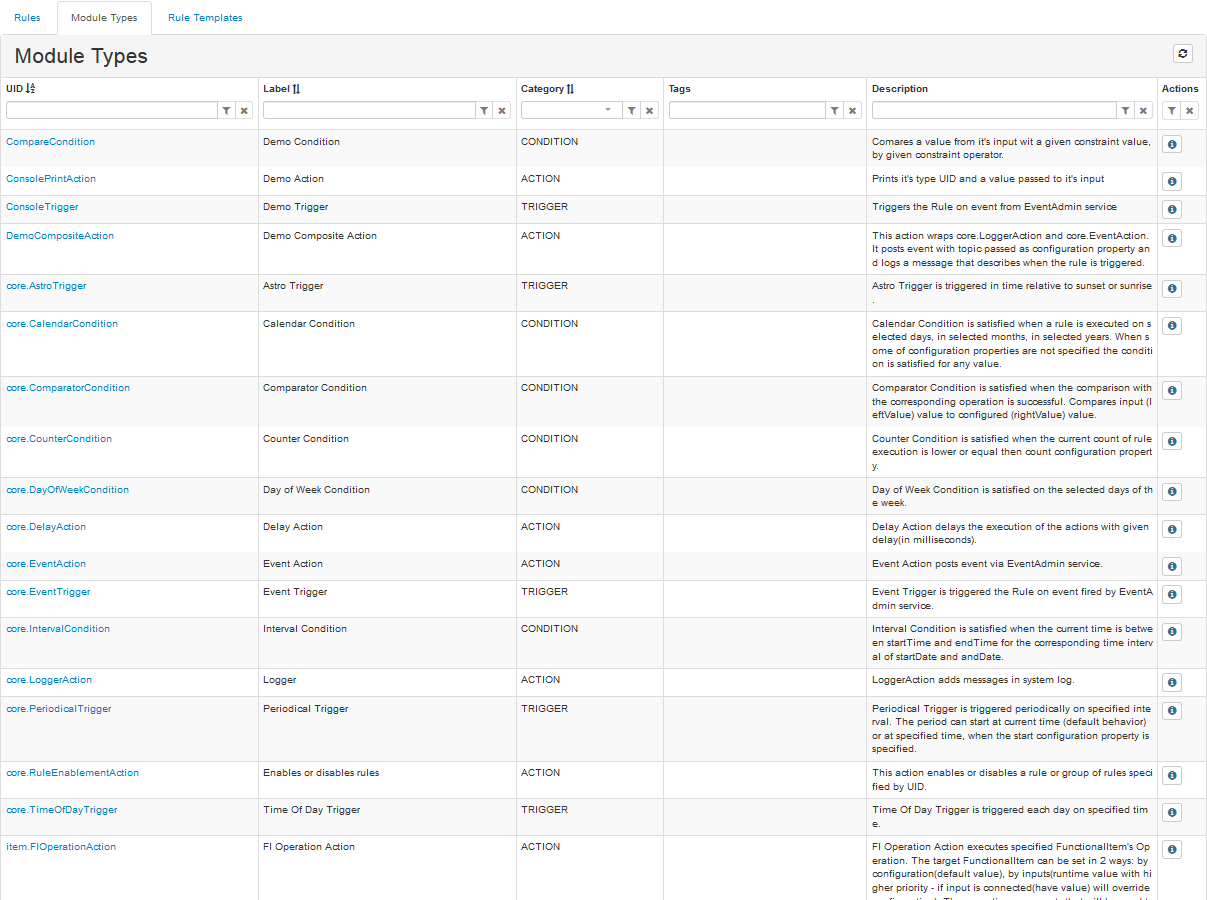Open the funnel filter icon in UID column

(x=226, y=110)
